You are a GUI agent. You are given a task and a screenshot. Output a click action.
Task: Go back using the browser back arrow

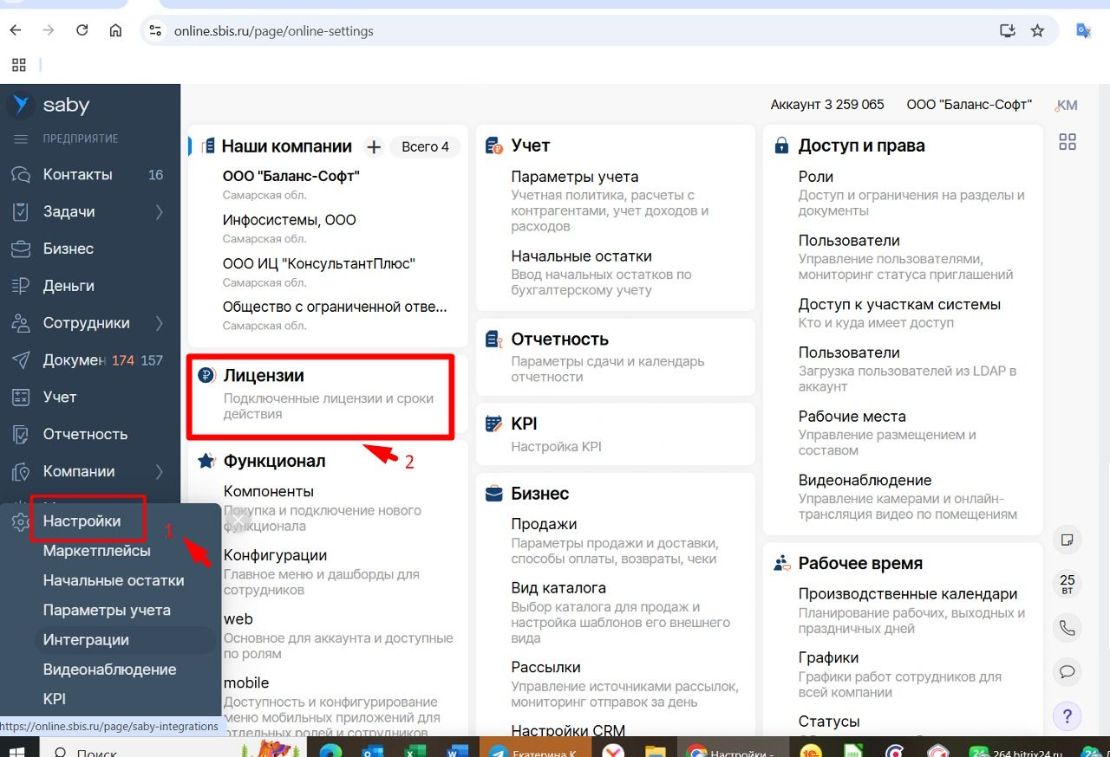[16, 30]
